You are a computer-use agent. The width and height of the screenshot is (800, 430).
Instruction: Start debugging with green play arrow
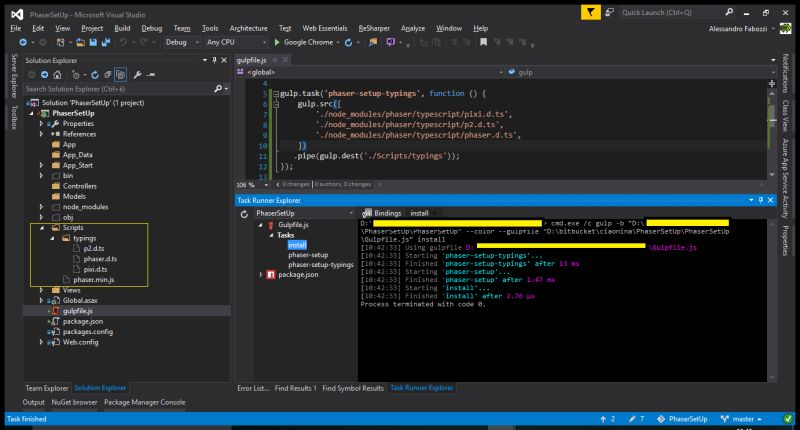point(277,42)
